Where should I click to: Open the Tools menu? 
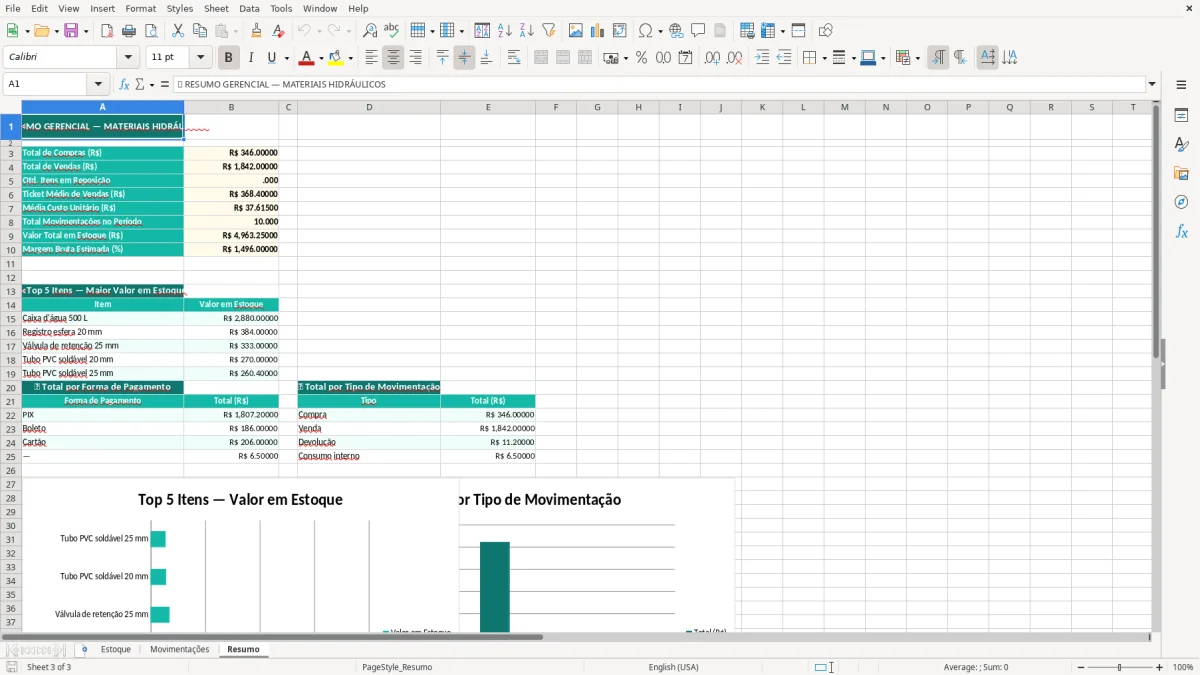tap(281, 8)
